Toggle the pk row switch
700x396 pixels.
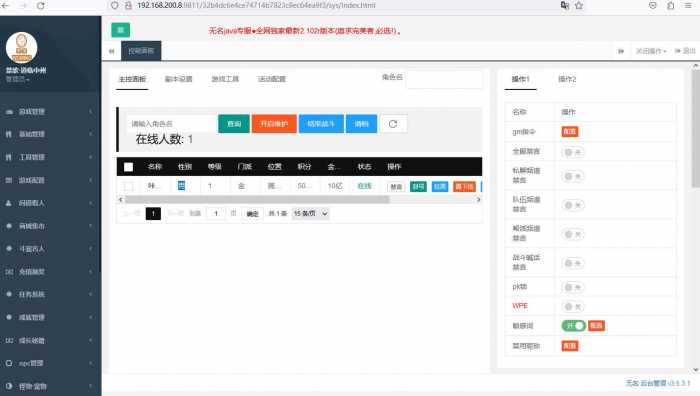coord(573,288)
